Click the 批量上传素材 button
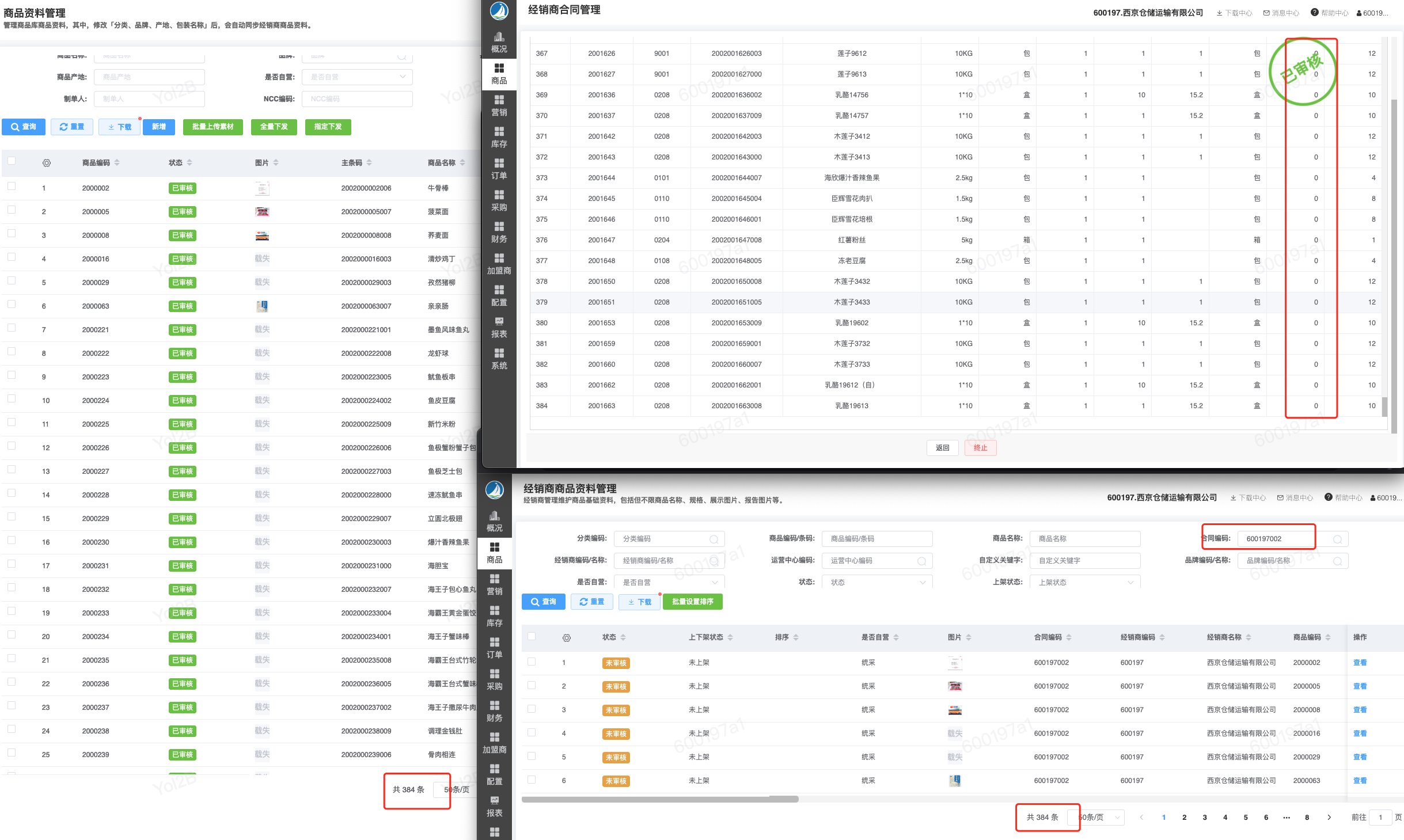Screen dimensions: 1404x840 [x=213, y=127]
